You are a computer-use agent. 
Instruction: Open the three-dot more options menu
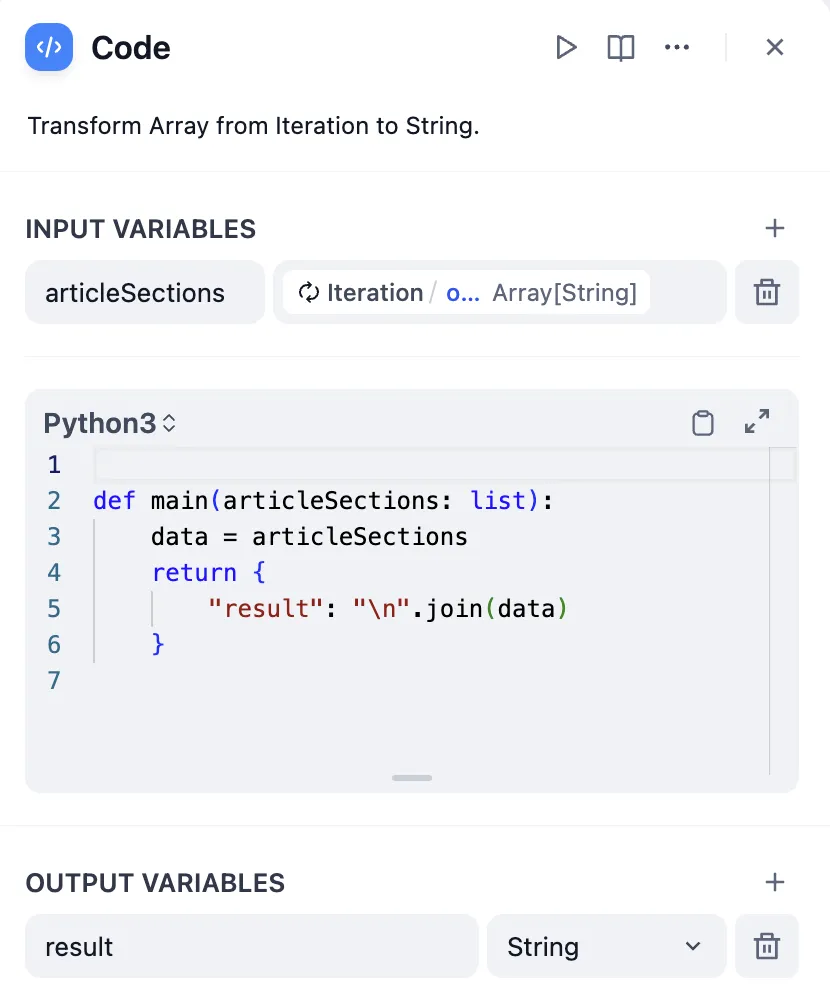677,48
